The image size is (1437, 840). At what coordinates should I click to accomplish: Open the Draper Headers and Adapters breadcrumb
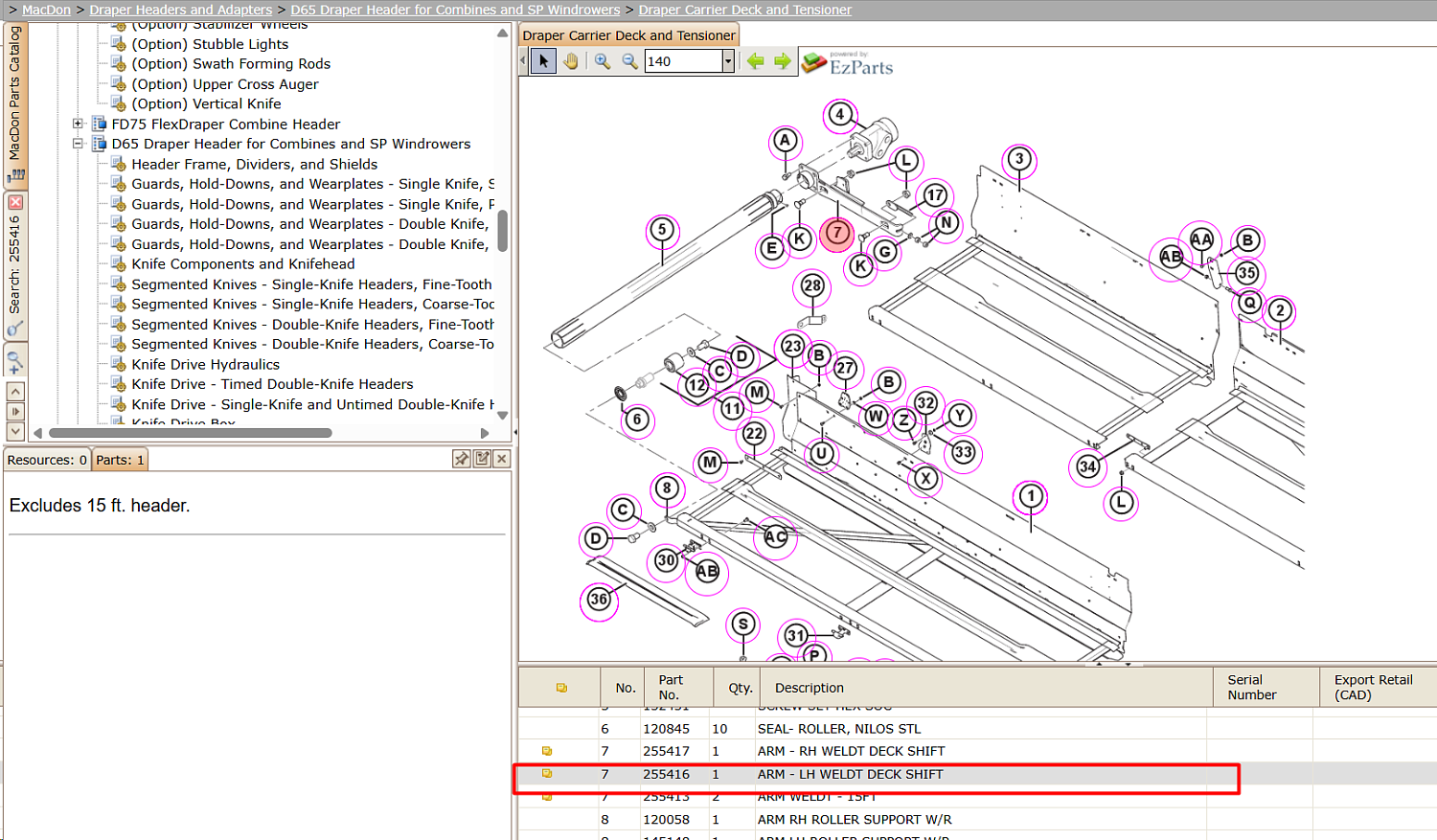tap(181, 10)
